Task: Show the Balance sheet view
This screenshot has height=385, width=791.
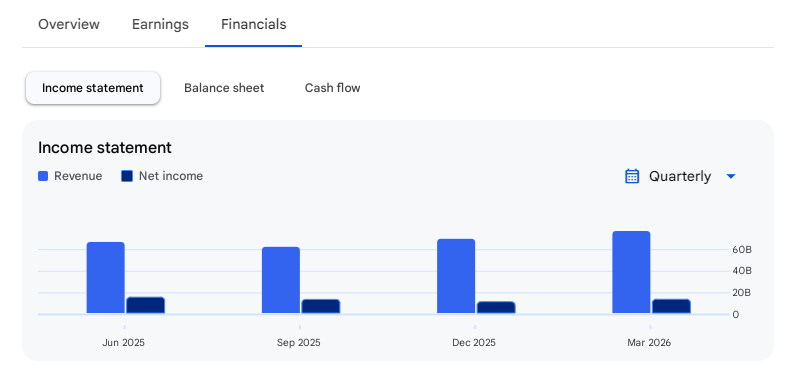Action: 224,88
